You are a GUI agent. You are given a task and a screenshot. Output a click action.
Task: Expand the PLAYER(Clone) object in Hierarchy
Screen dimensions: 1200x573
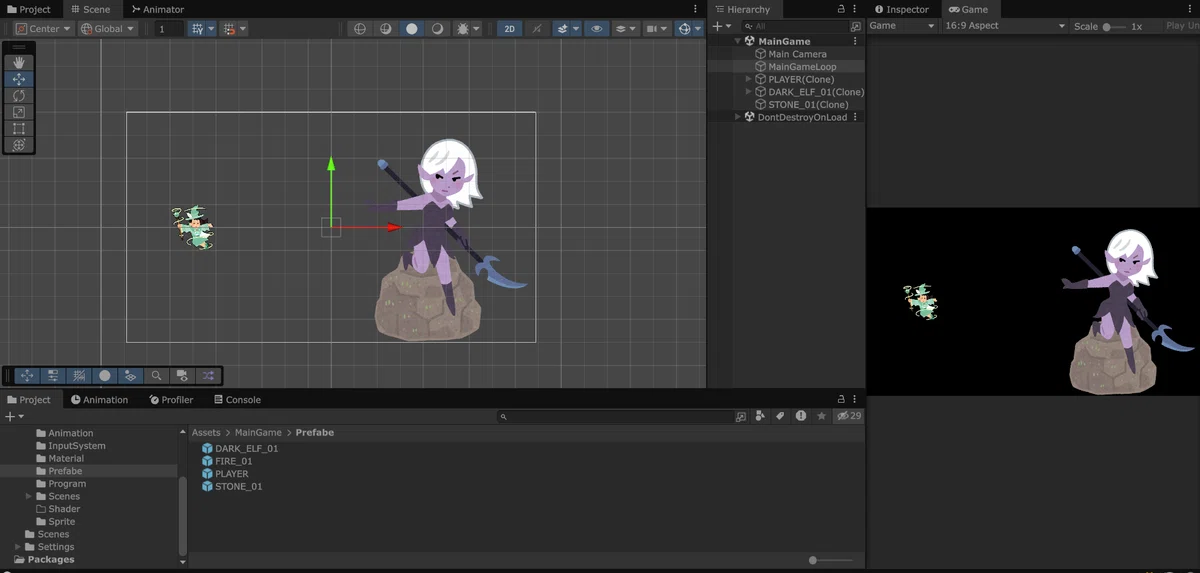point(749,79)
